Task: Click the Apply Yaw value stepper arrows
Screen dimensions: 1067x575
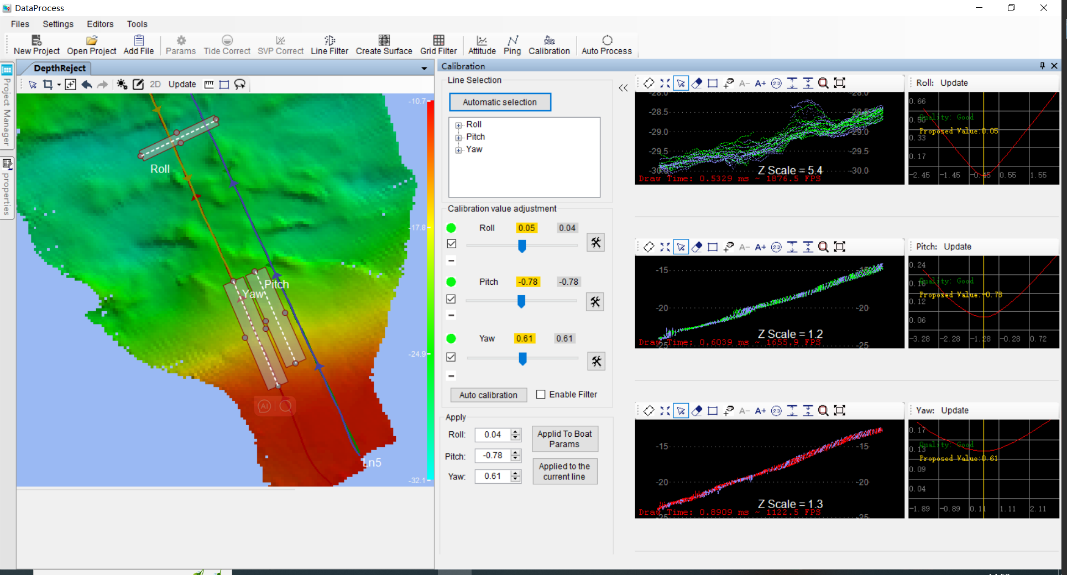Action: tap(515, 476)
